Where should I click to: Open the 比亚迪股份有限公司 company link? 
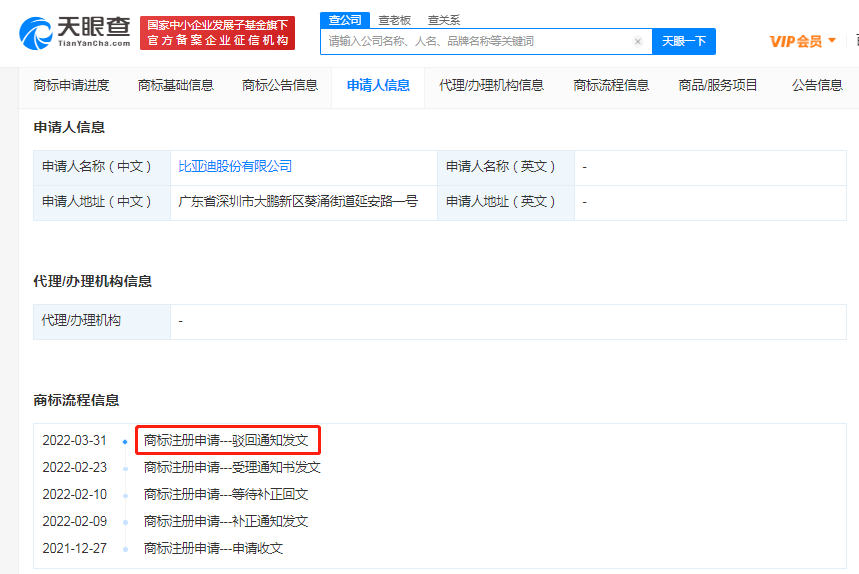pyautogui.click(x=235, y=166)
